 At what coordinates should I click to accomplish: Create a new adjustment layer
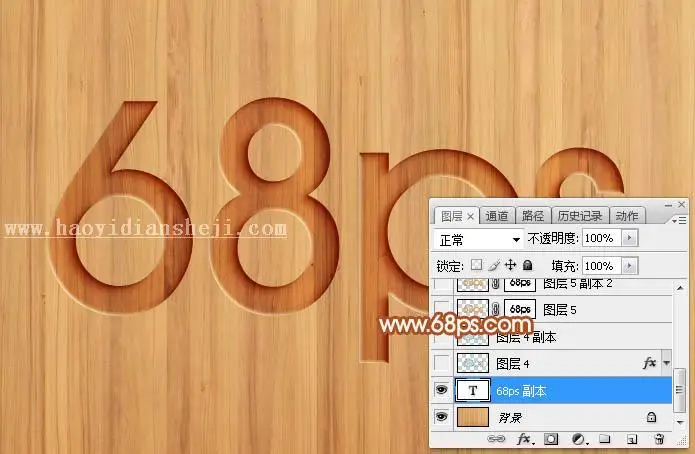579,439
